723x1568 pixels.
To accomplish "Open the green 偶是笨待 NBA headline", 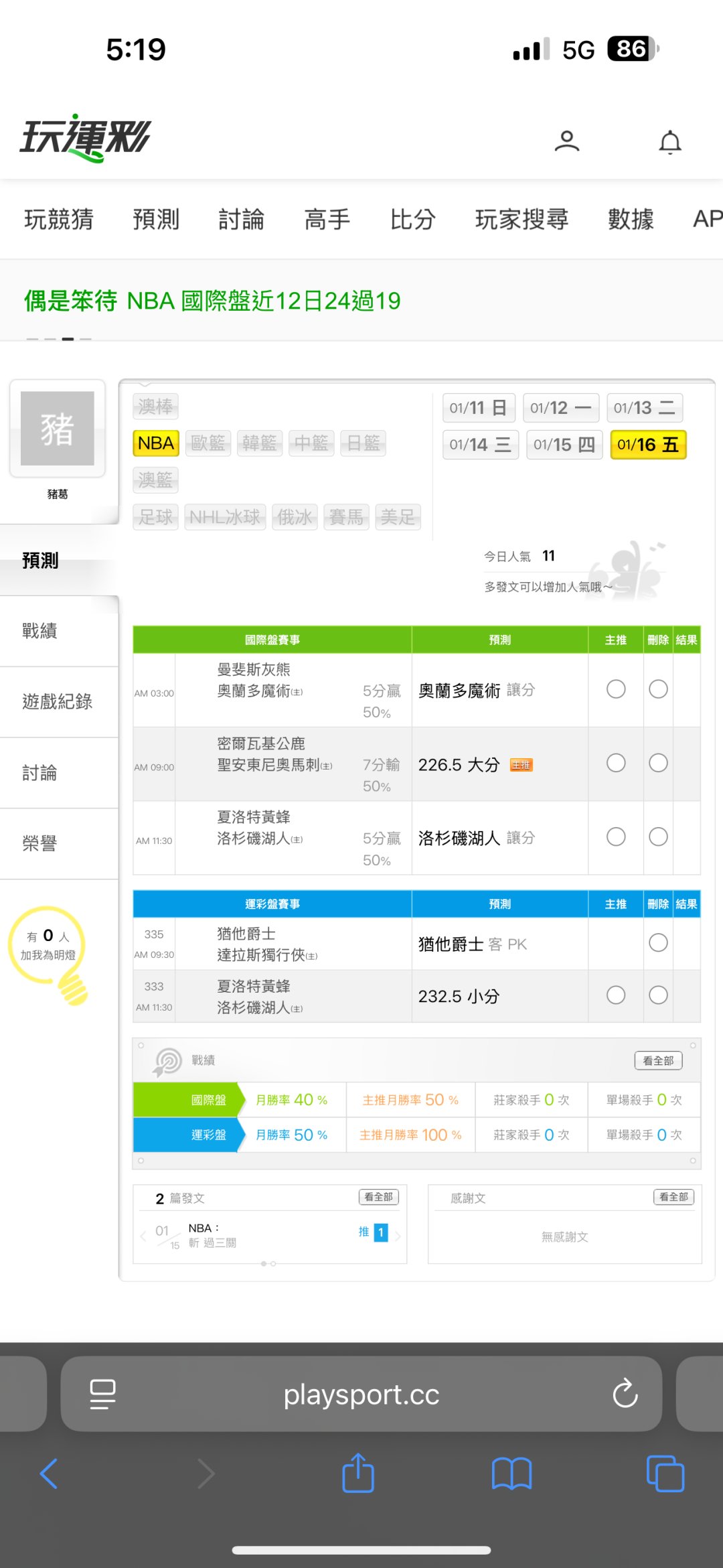I will point(213,301).
